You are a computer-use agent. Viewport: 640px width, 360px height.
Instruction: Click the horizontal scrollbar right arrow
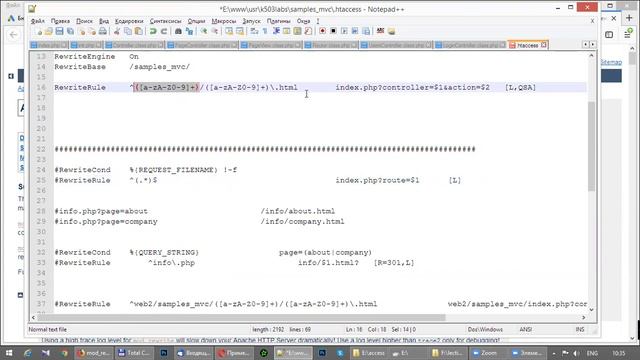click(584, 317)
